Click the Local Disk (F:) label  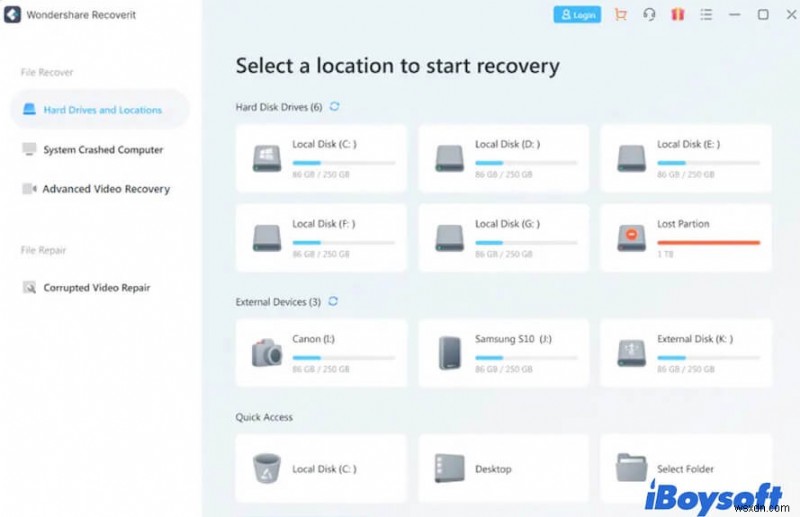323,224
